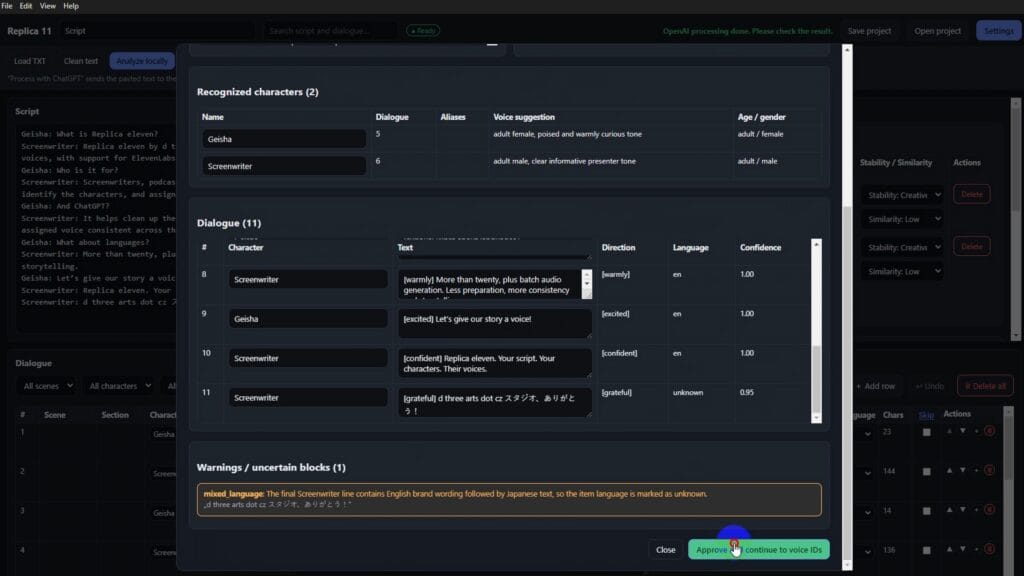Image resolution: width=1024 pixels, height=576 pixels.
Task: Click the Add row button
Action: (875, 386)
